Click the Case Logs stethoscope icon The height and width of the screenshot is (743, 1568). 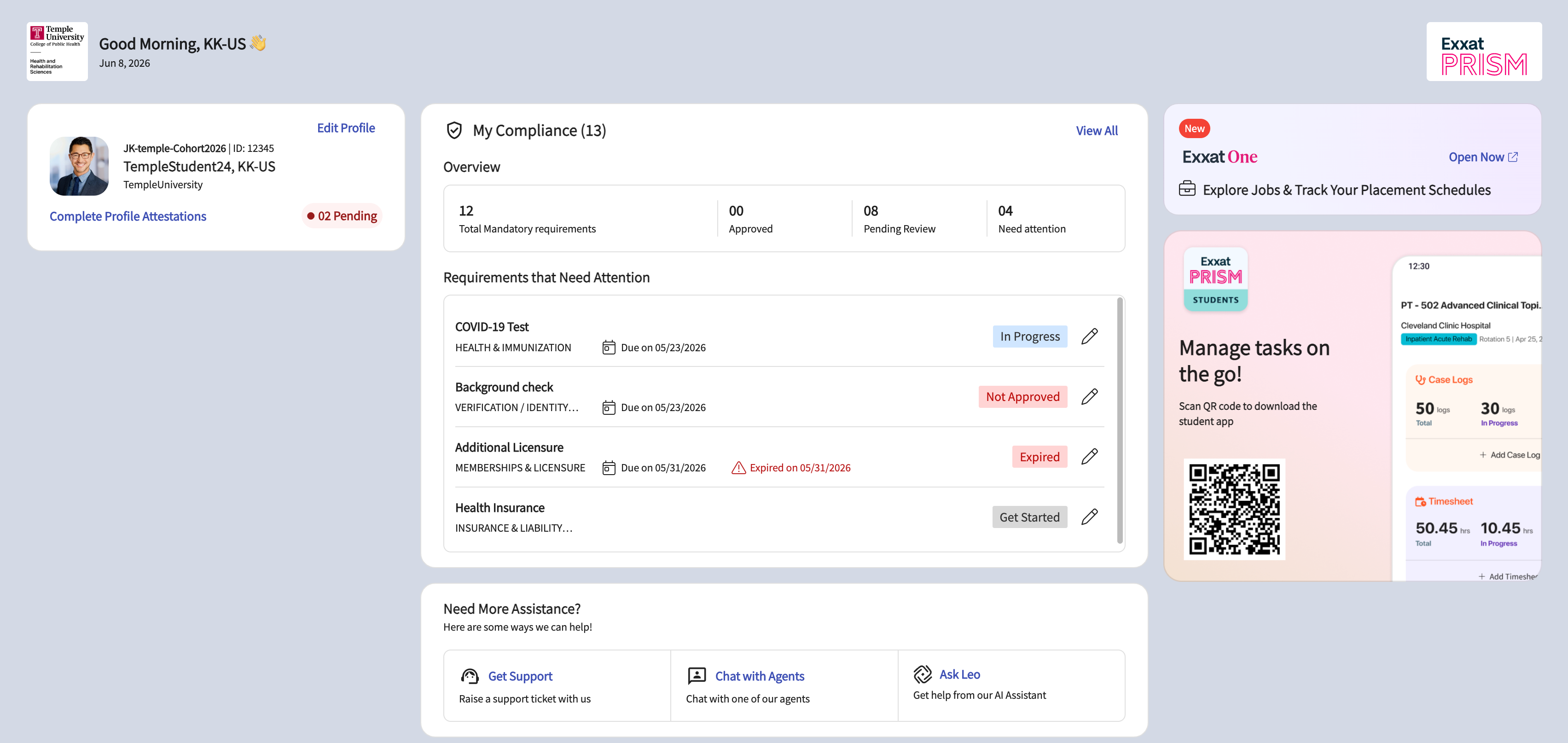(x=1420, y=380)
